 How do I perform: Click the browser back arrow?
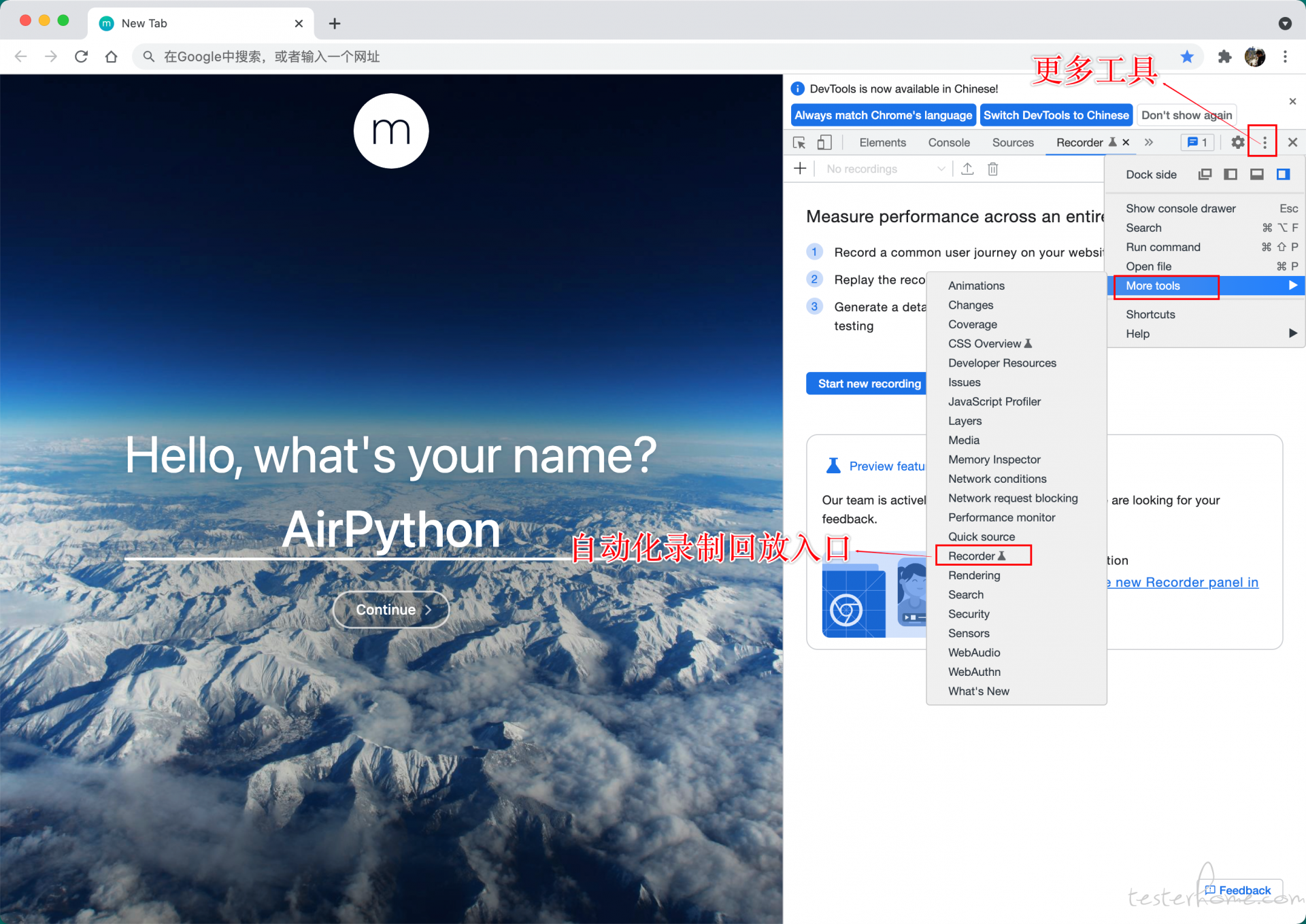pos(21,57)
